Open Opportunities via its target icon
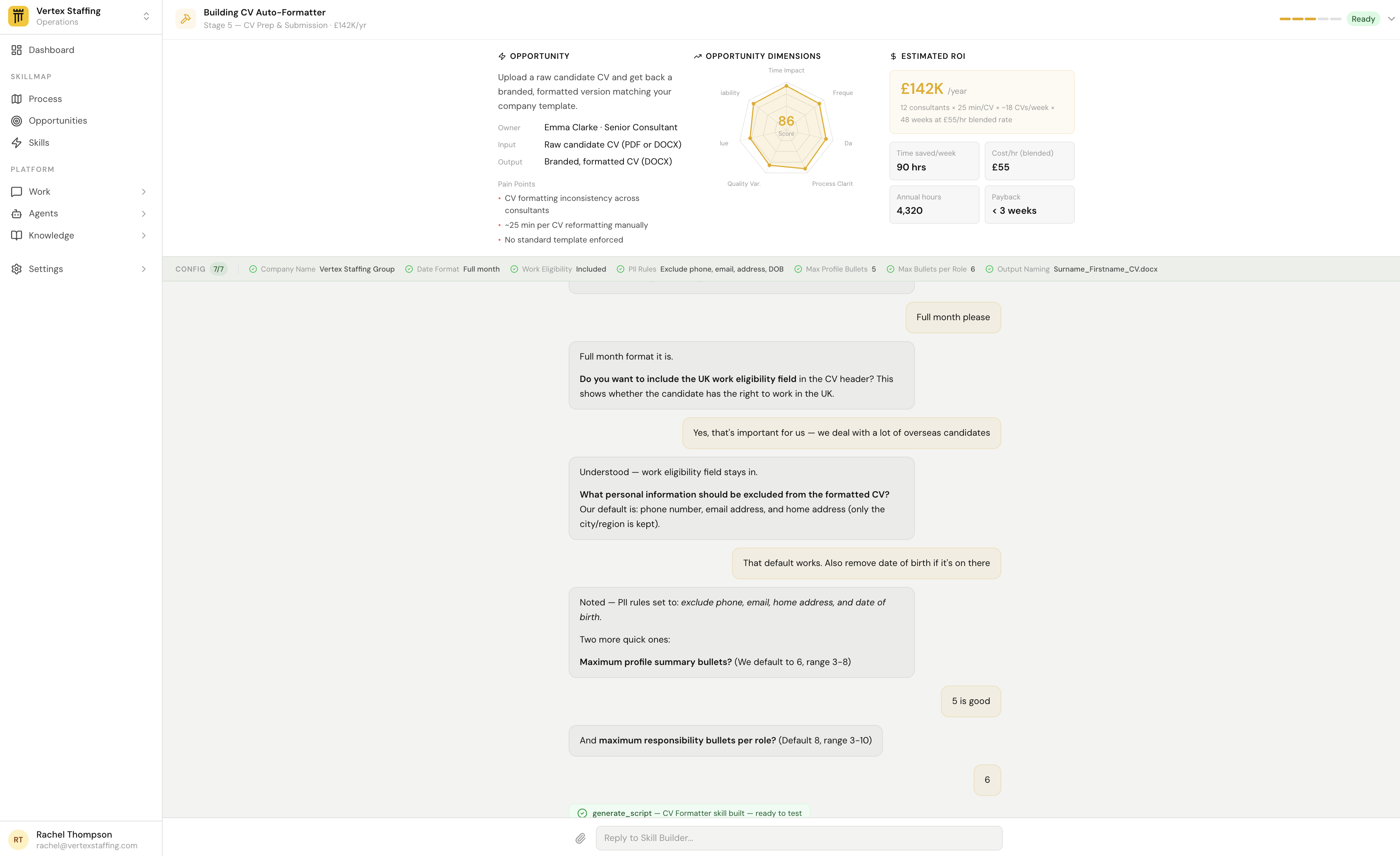This screenshot has width=1400, height=856. [x=17, y=120]
